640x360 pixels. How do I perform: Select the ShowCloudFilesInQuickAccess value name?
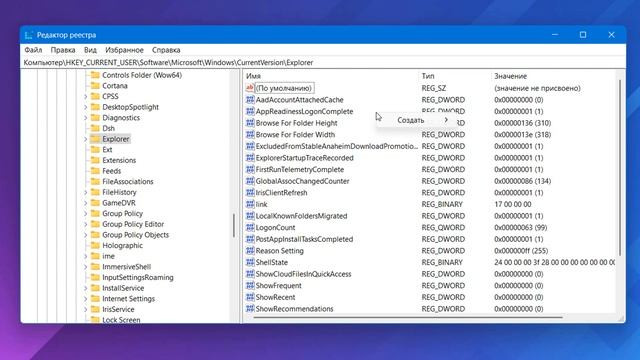(x=303, y=274)
